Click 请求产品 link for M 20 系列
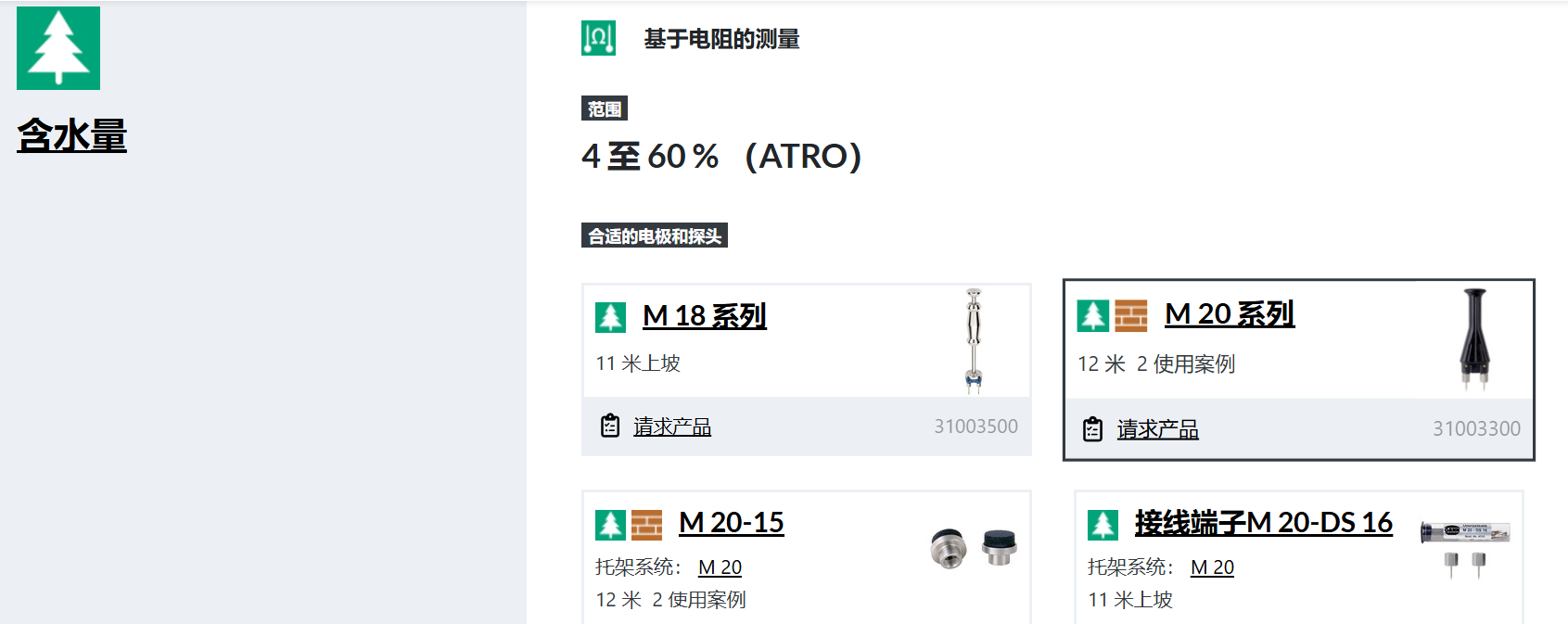 tap(1157, 429)
